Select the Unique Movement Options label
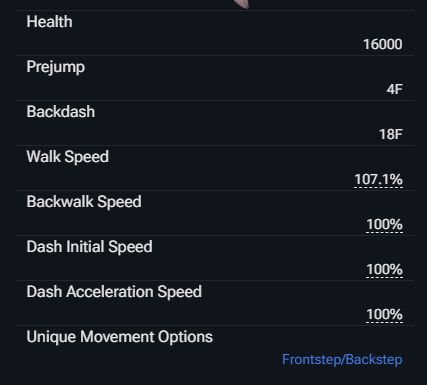The height and width of the screenshot is (385, 427). [119, 337]
